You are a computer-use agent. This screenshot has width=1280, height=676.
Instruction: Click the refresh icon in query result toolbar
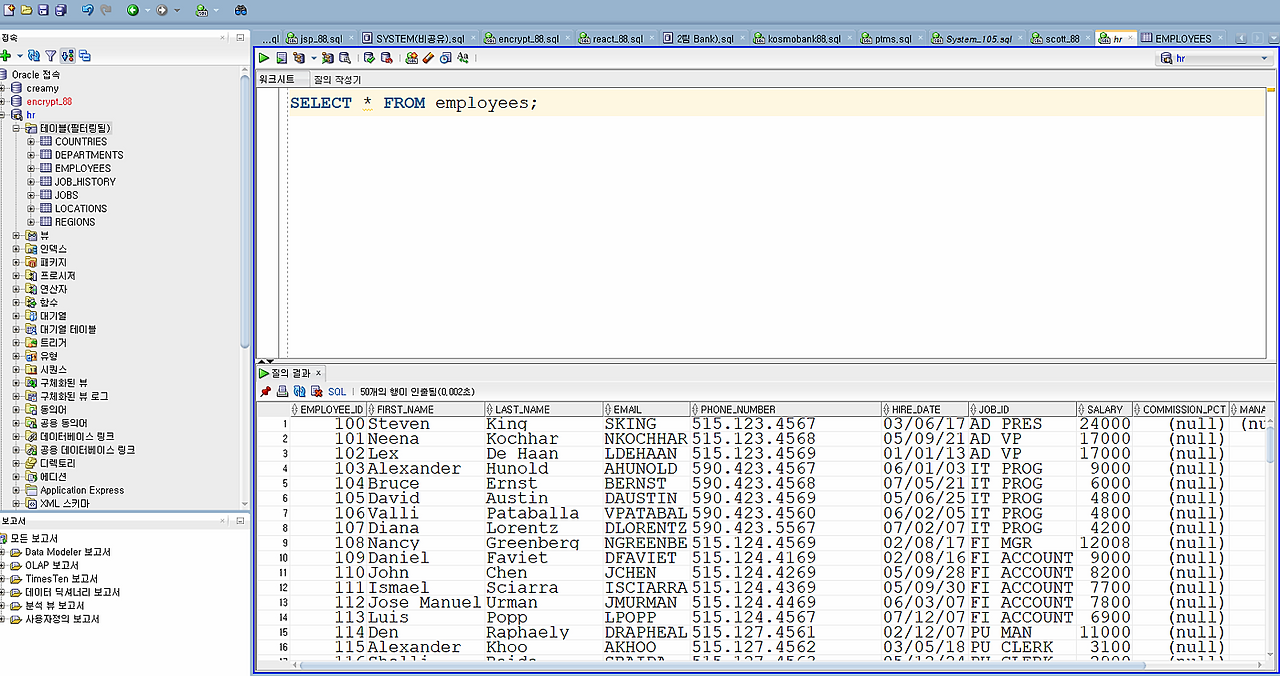tap(300, 391)
